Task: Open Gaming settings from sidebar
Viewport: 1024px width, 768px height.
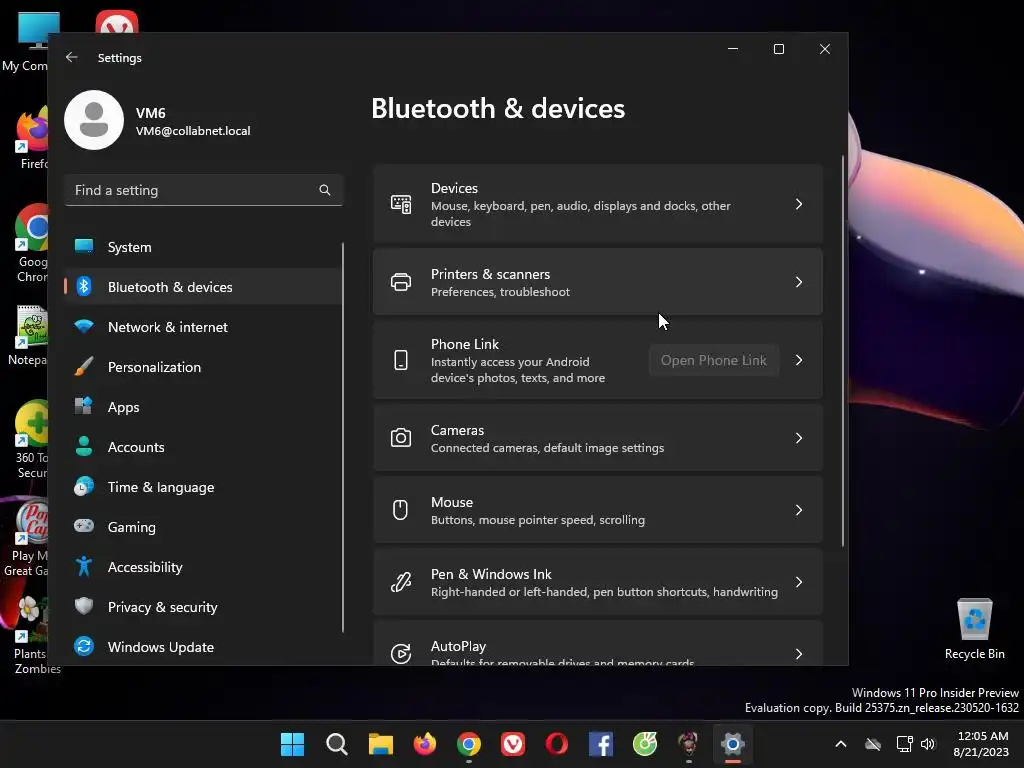Action: click(202, 527)
